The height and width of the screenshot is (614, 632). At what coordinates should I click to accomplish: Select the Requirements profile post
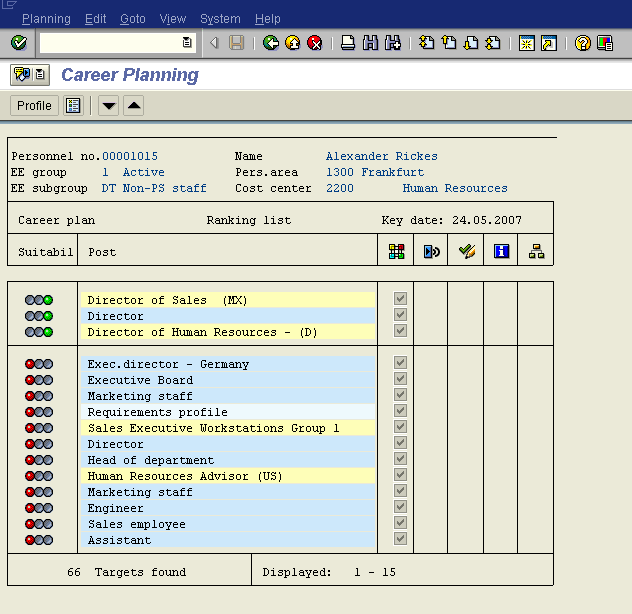228,412
